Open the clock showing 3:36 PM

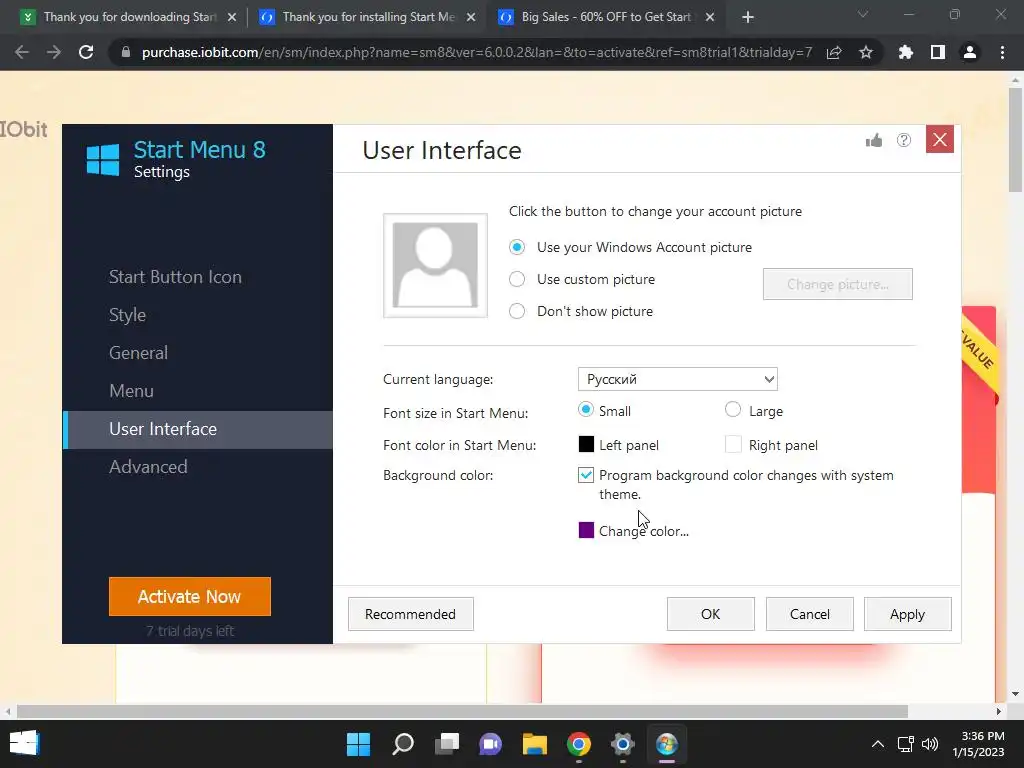pyautogui.click(x=978, y=744)
